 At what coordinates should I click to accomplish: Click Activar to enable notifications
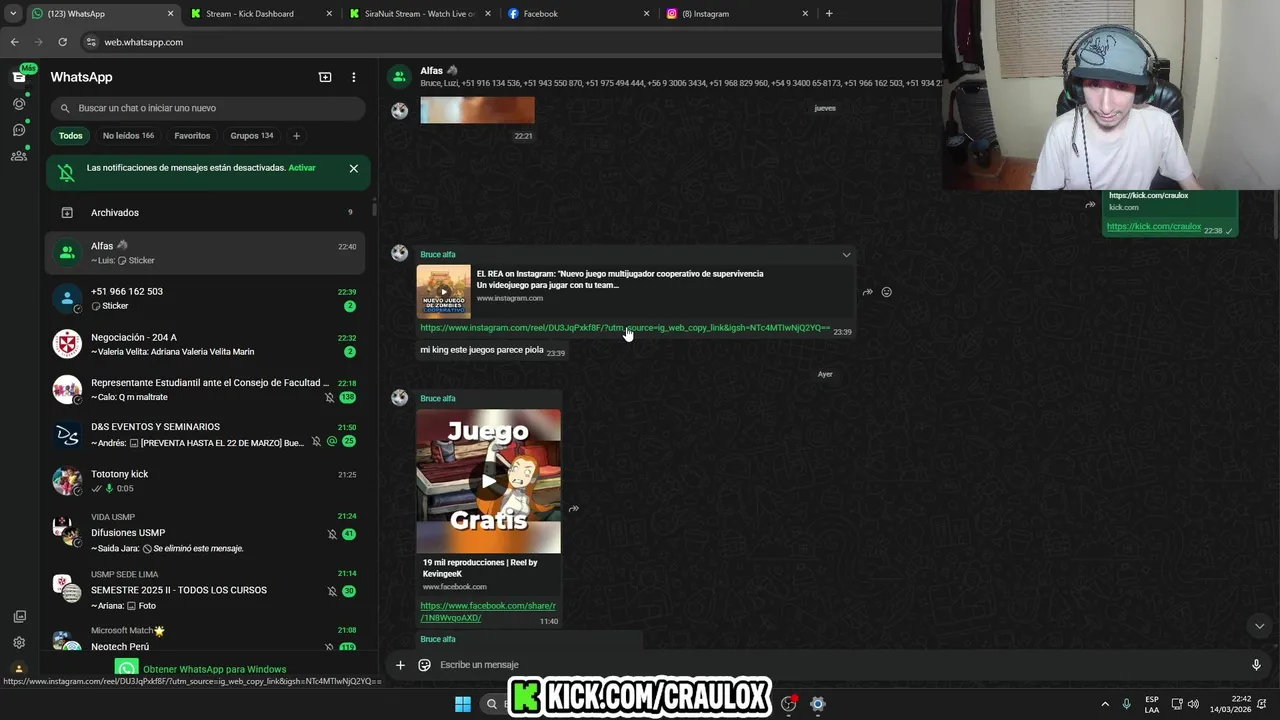click(x=302, y=168)
